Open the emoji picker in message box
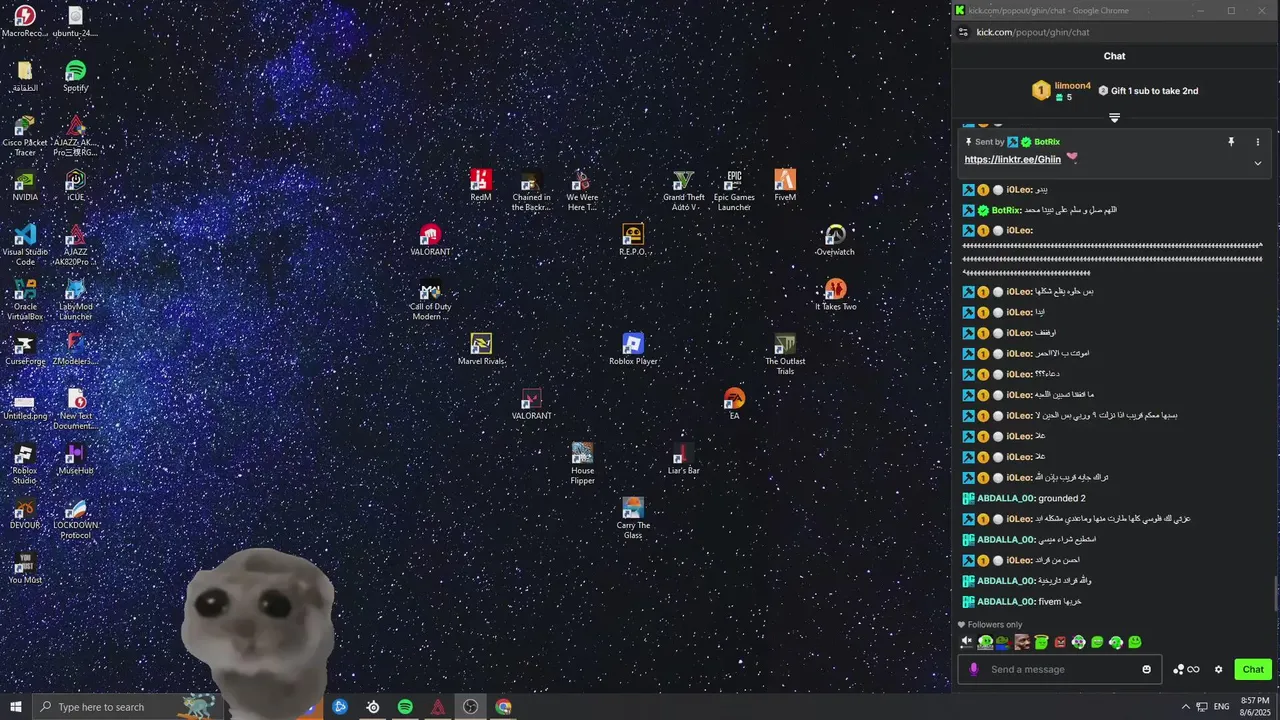 point(1147,669)
